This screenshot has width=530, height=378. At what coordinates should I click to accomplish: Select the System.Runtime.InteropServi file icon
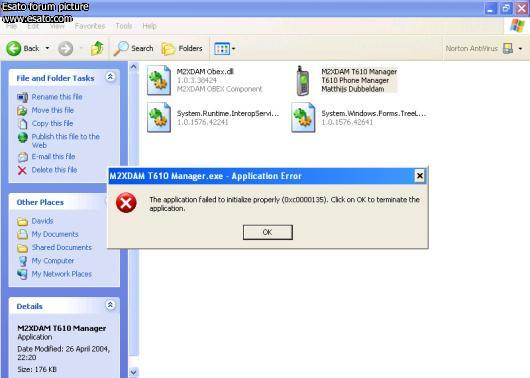tap(159, 117)
